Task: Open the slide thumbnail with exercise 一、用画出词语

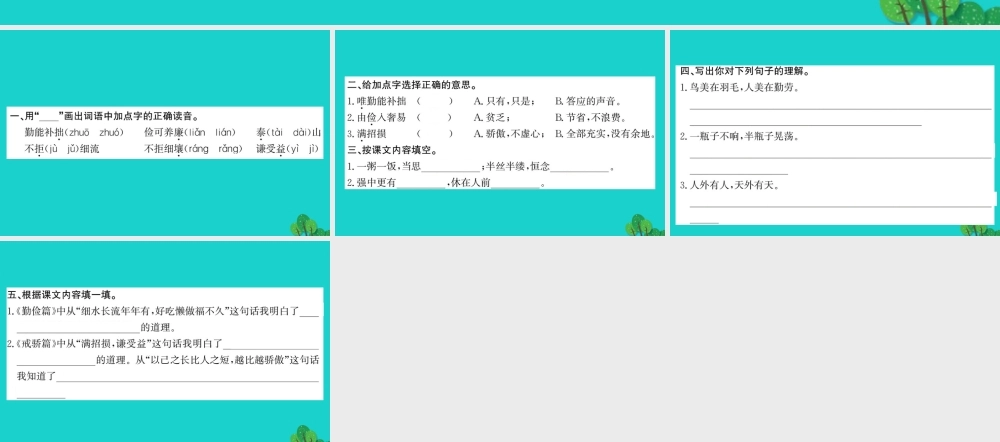Action: 165,133
